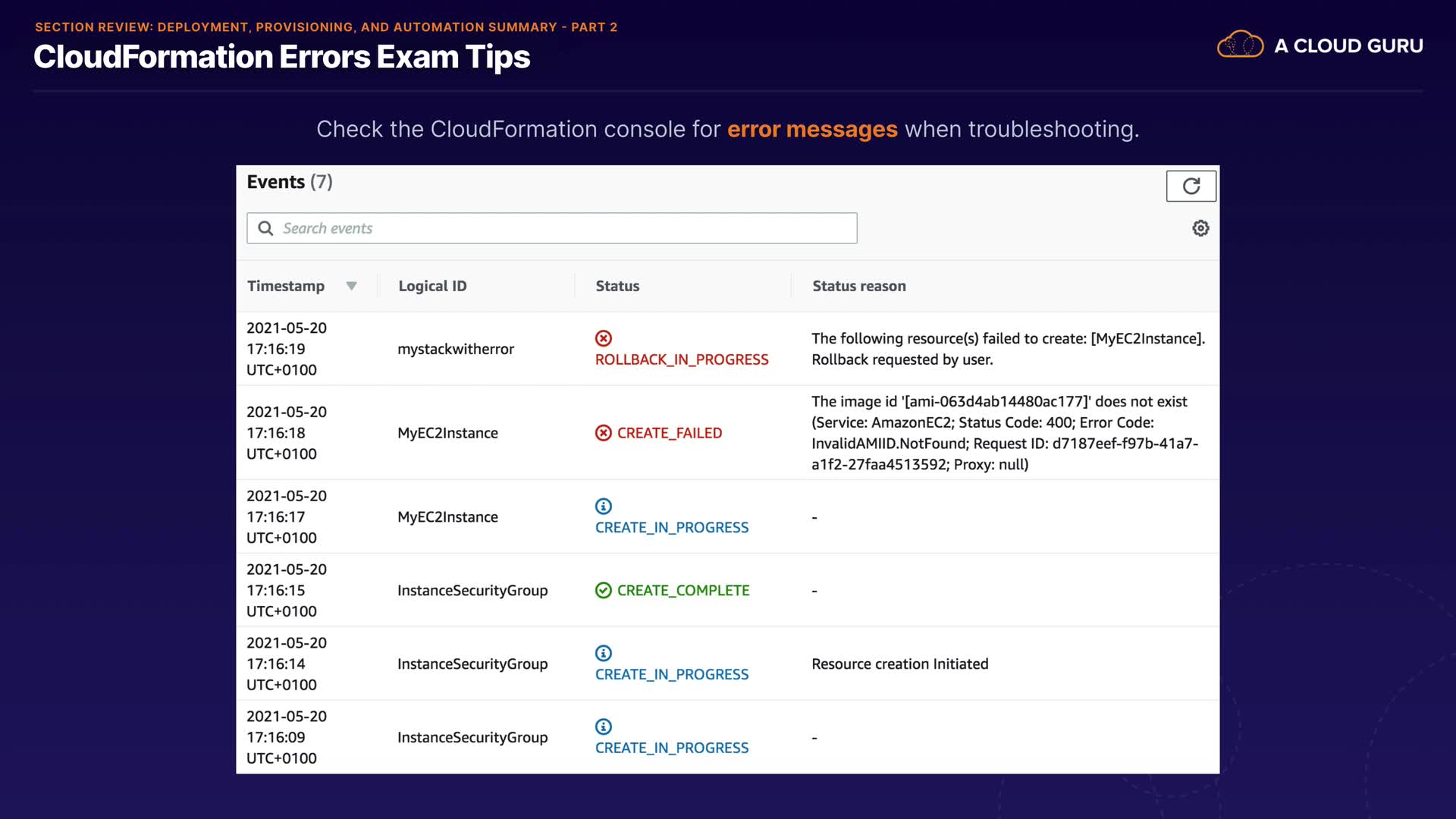The width and height of the screenshot is (1456, 819).
Task: Click the ROLLBACK_IN_PROGRESS status text
Action: pyautogui.click(x=682, y=359)
